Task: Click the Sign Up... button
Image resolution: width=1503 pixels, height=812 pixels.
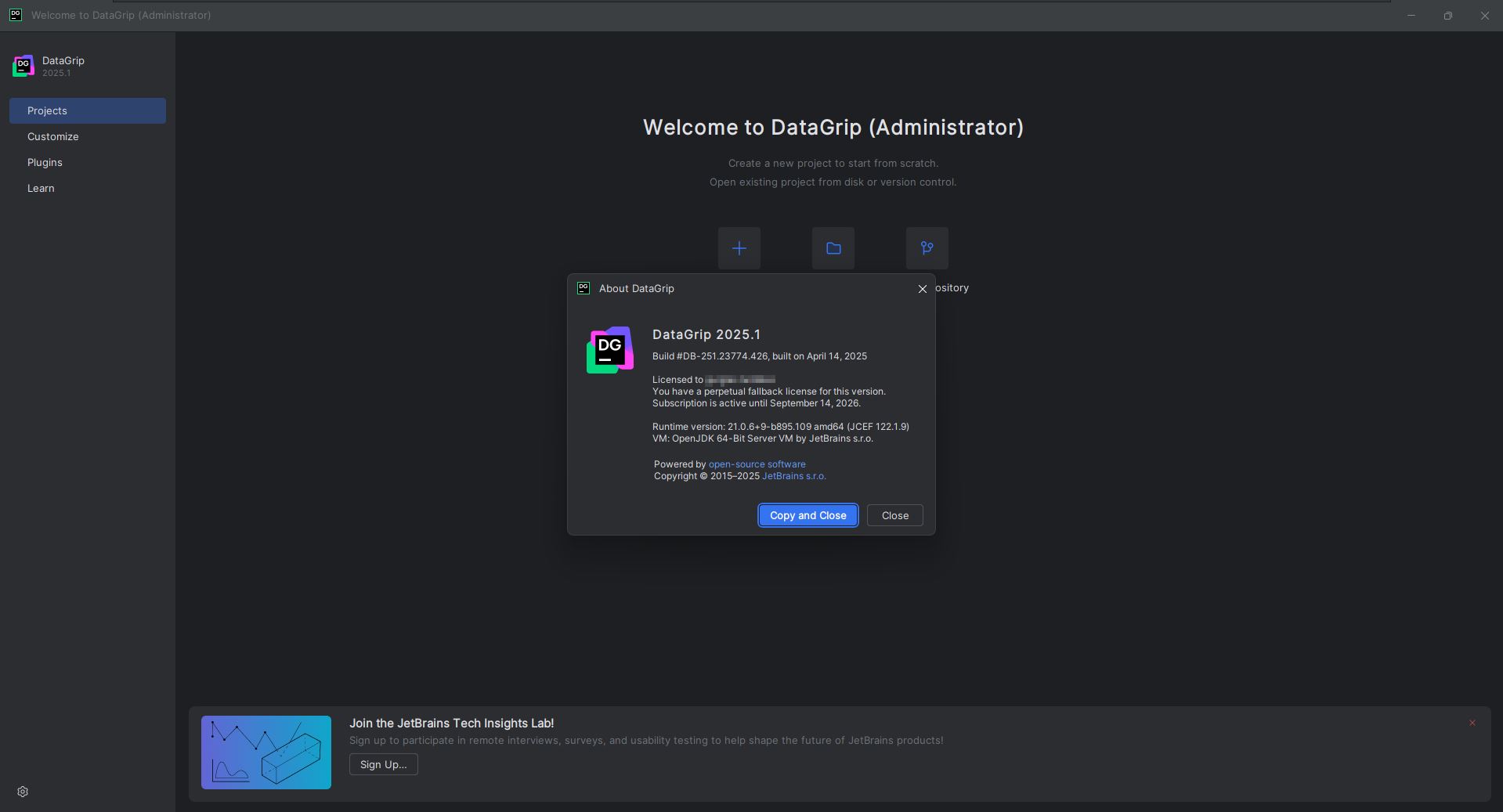Action: 383,764
